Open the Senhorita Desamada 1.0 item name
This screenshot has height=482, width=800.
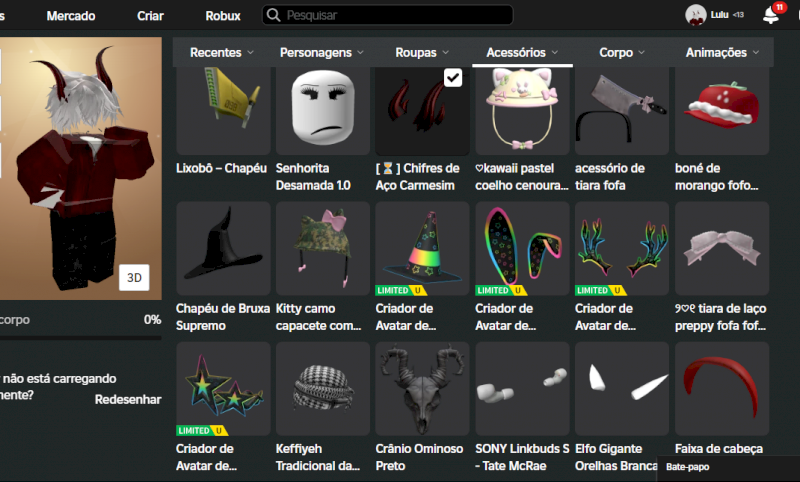313,176
